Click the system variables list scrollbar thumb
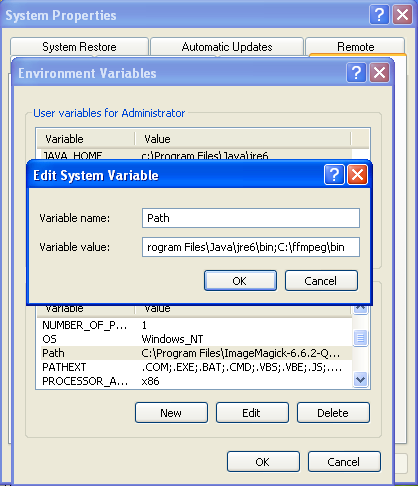The image size is (418, 486). pyautogui.click(x=361, y=338)
